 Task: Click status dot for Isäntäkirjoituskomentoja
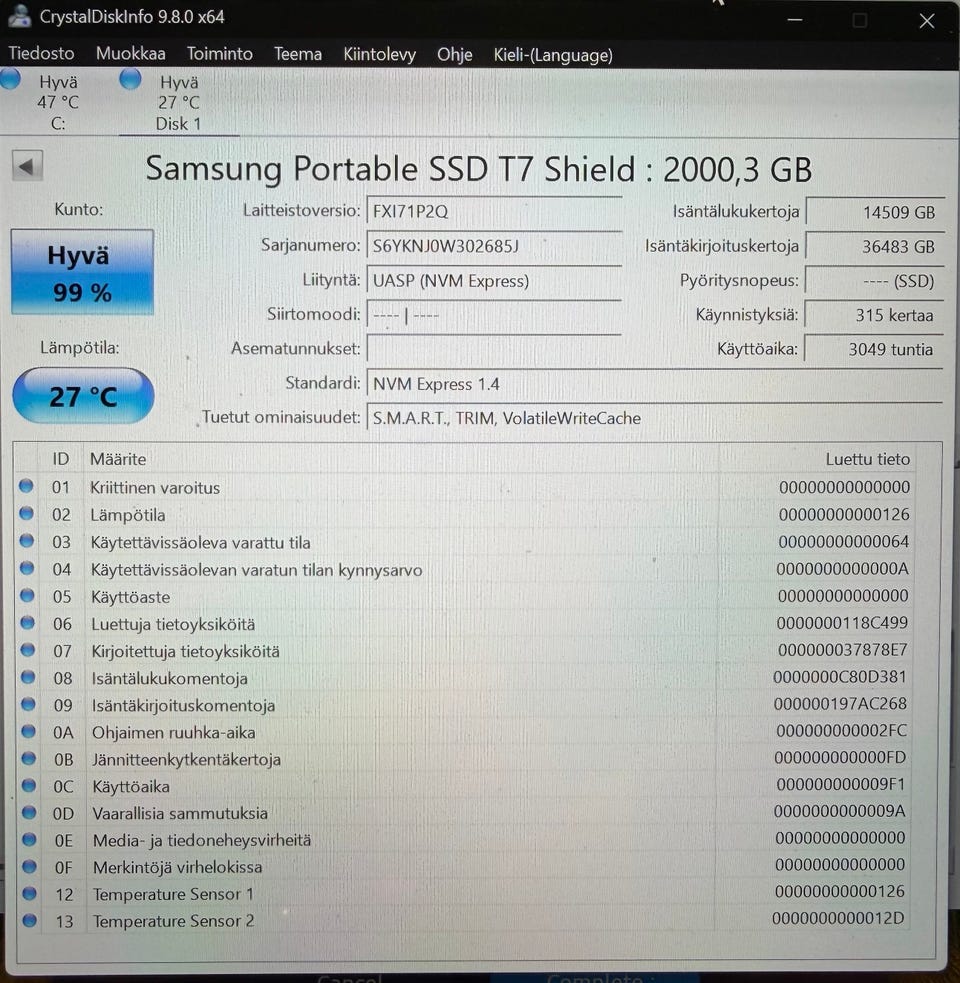(x=29, y=703)
